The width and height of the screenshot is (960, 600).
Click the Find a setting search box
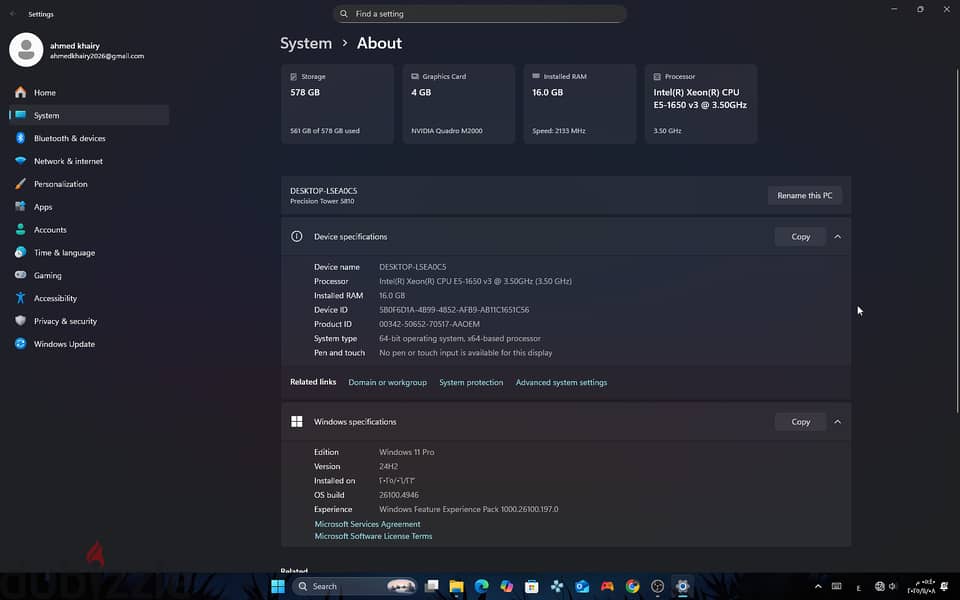(x=479, y=13)
